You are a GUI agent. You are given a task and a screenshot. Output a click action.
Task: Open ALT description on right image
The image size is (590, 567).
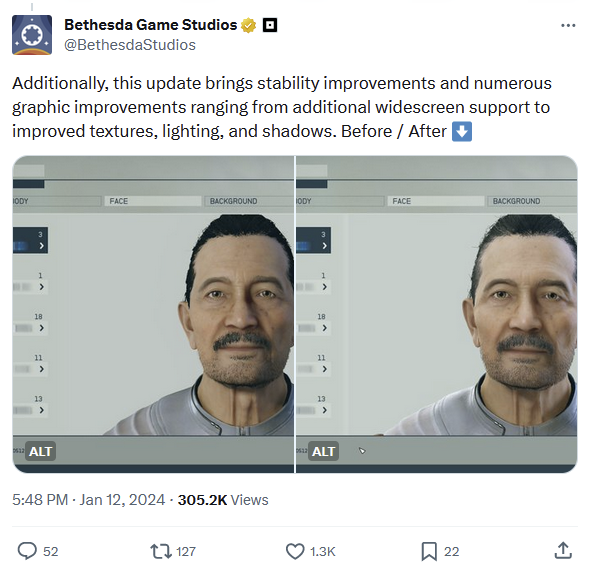coord(324,451)
